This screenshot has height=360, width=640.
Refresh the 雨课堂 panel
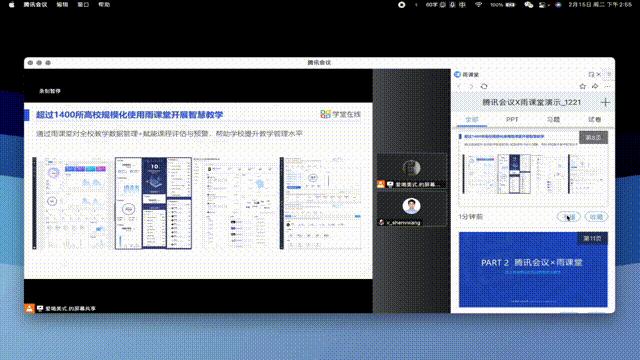484,86
